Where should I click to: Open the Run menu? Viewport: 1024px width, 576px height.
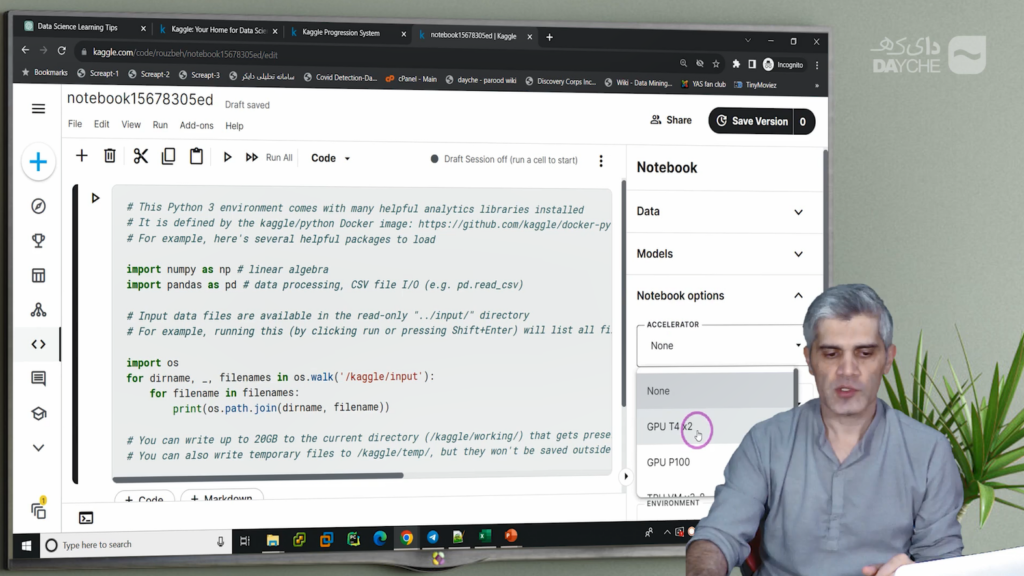click(x=160, y=125)
